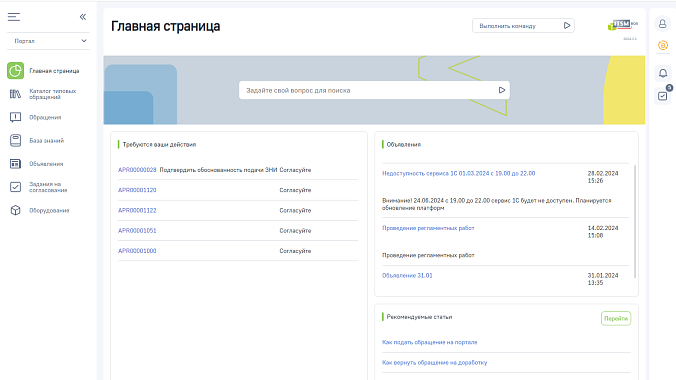Open the Объявление 31.01 link
Viewport: 676px width, 380px height.
pos(407,276)
